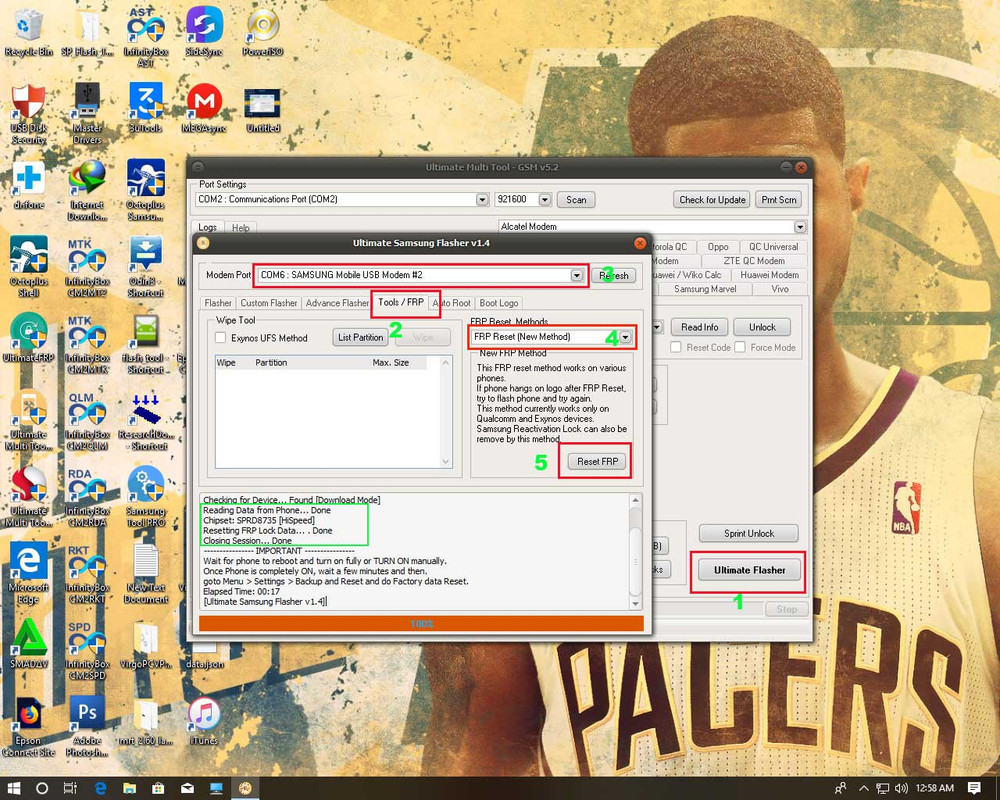Open the UltimateFRP desktop icon

pos(28,338)
